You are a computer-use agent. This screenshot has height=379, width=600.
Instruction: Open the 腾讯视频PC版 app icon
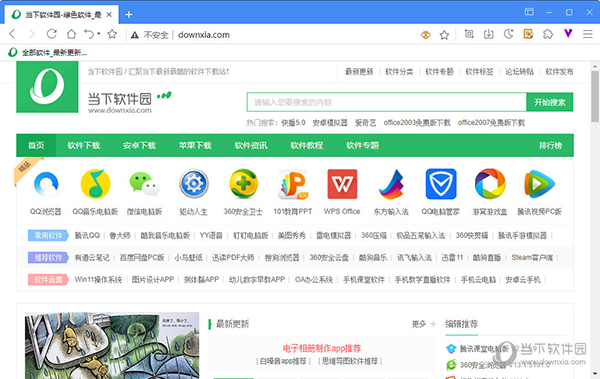click(540, 184)
